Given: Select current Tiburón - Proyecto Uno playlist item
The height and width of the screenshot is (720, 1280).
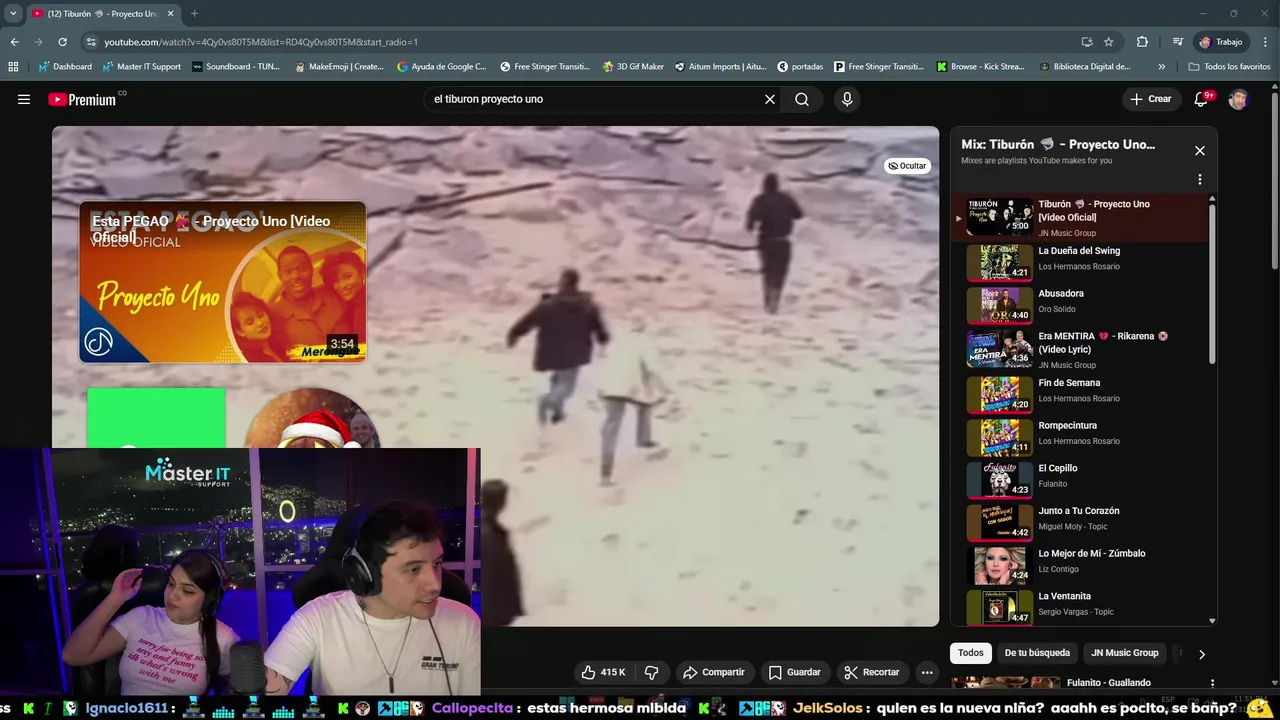Looking at the screenshot, I should pos(1080,217).
